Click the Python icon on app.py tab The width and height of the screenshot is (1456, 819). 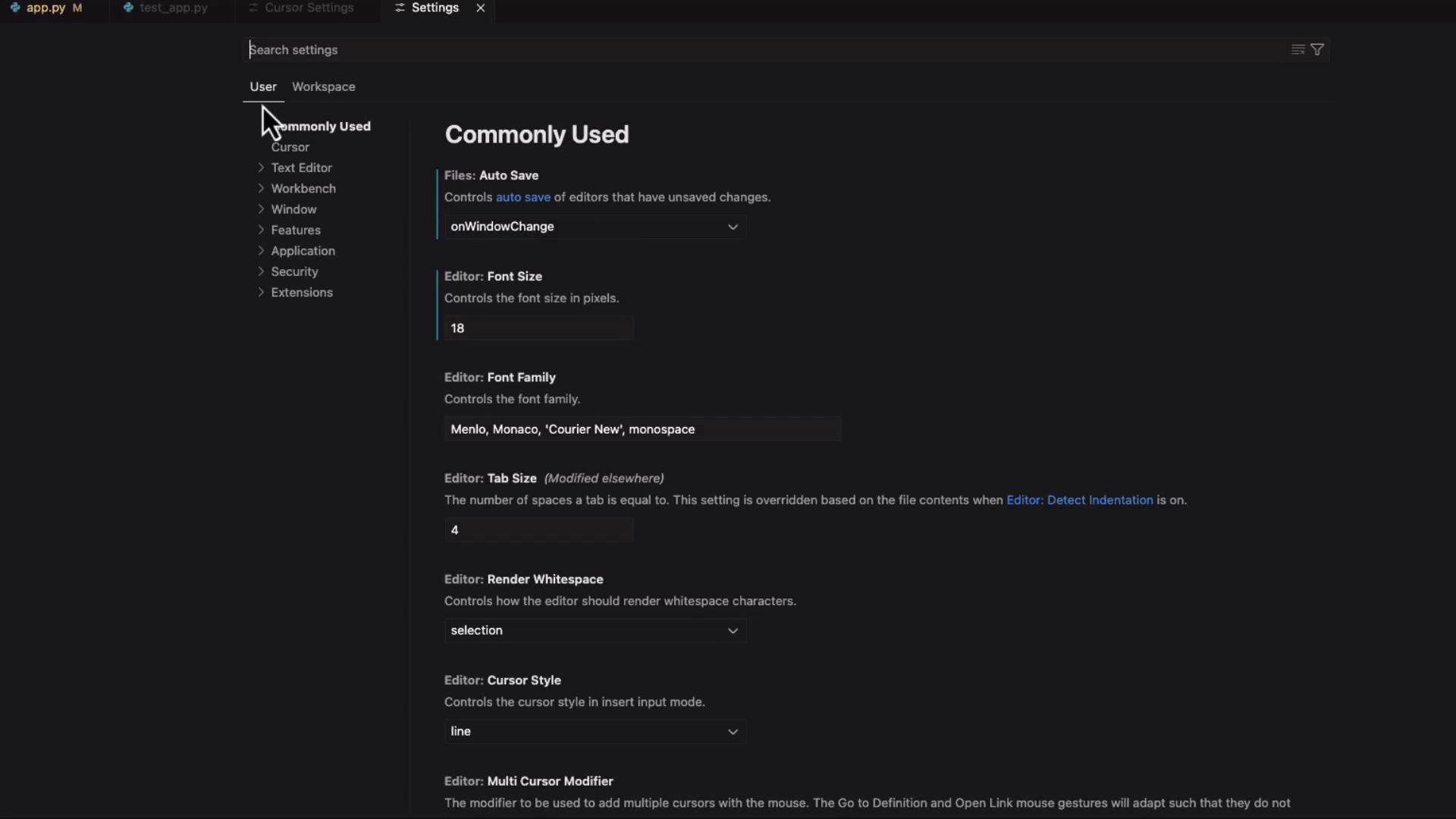coord(15,8)
